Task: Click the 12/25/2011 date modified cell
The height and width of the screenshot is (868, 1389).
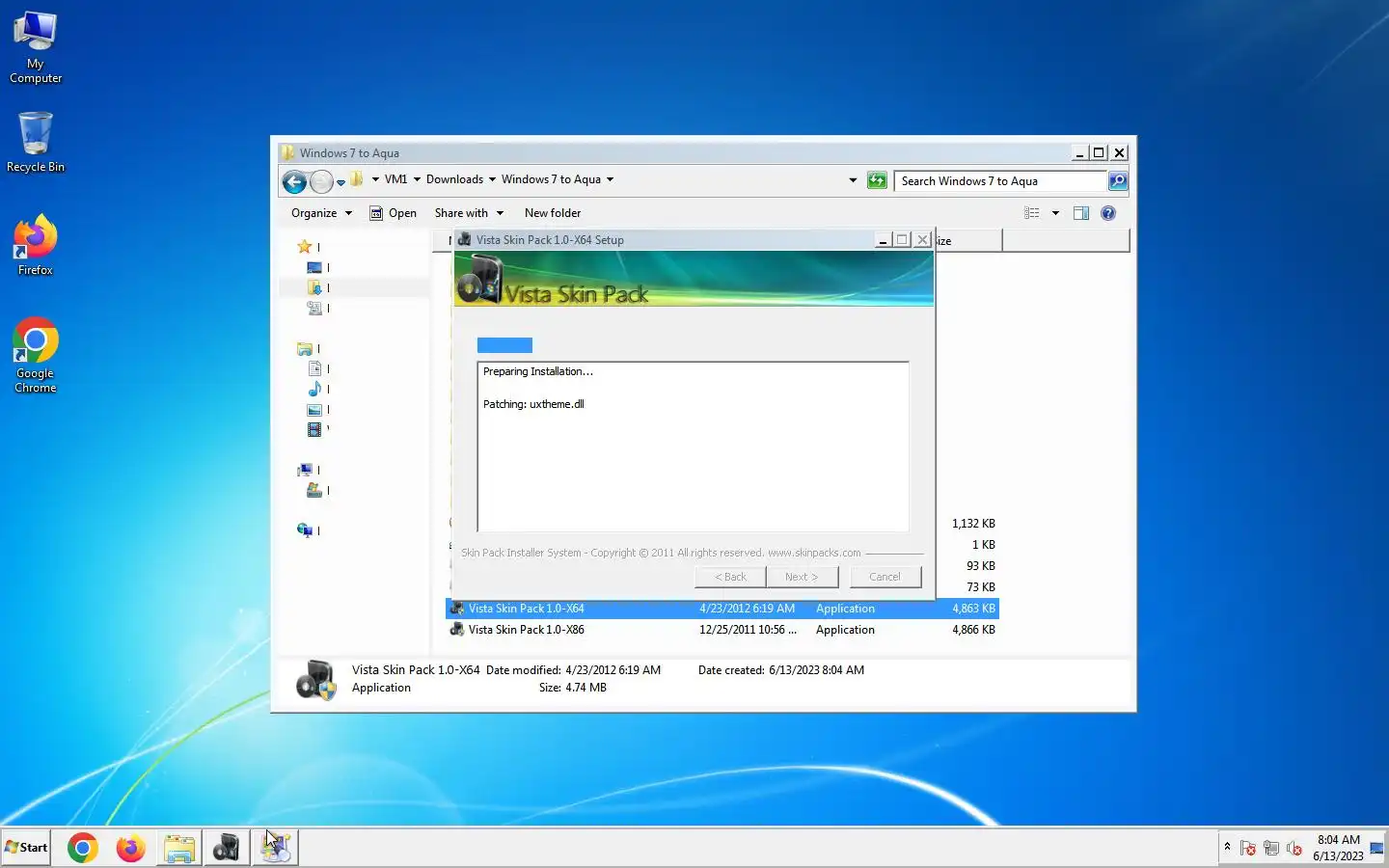Action: point(748,630)
